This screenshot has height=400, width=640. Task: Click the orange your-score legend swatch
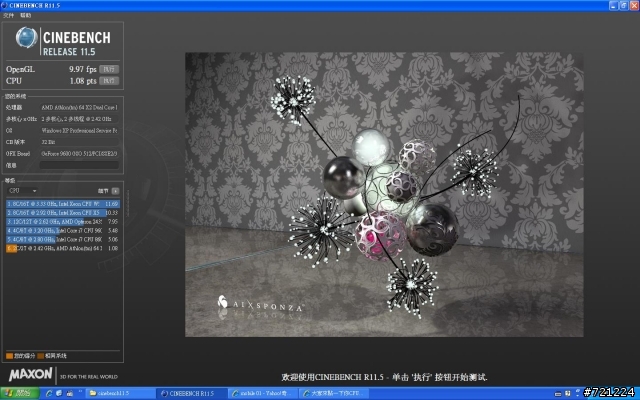9,356
